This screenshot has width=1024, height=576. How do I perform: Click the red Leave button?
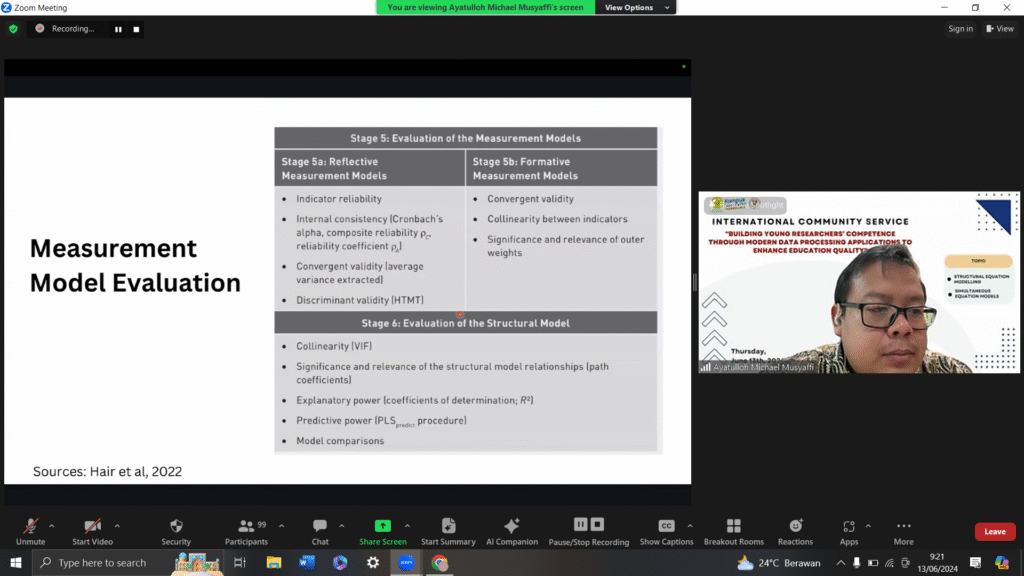click(x=994, y=532)
